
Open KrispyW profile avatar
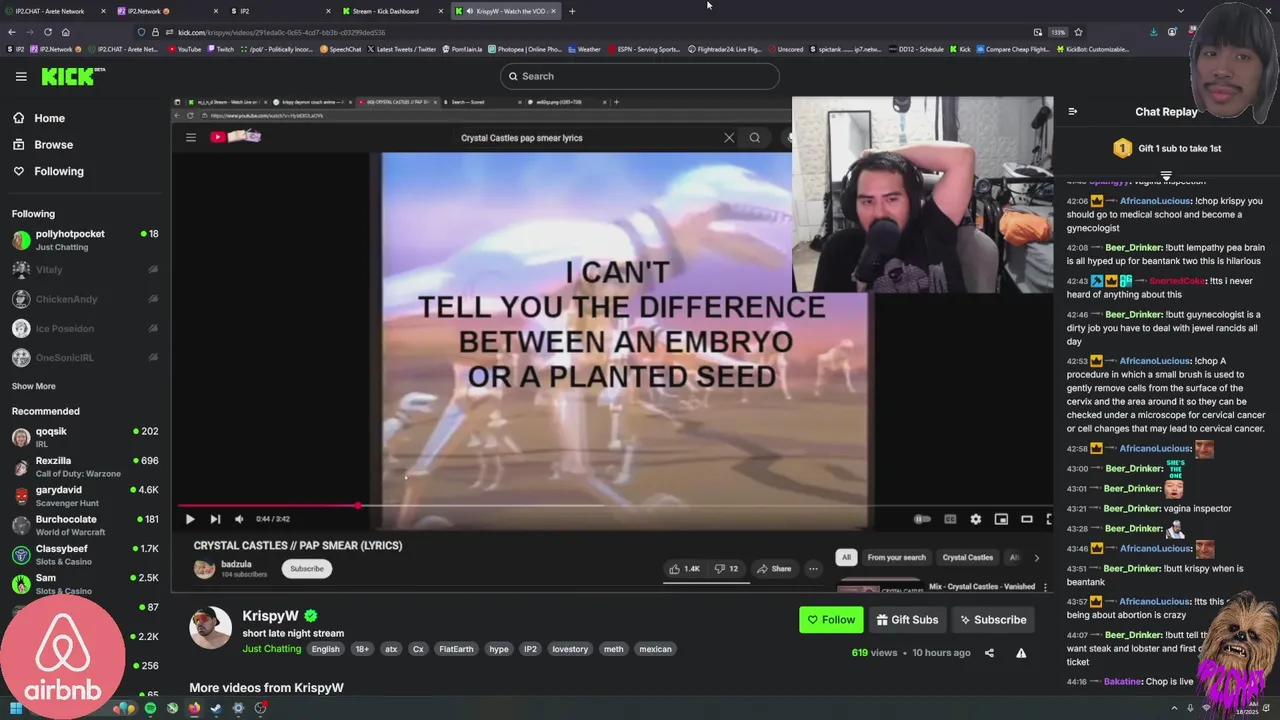coord(211,628)
